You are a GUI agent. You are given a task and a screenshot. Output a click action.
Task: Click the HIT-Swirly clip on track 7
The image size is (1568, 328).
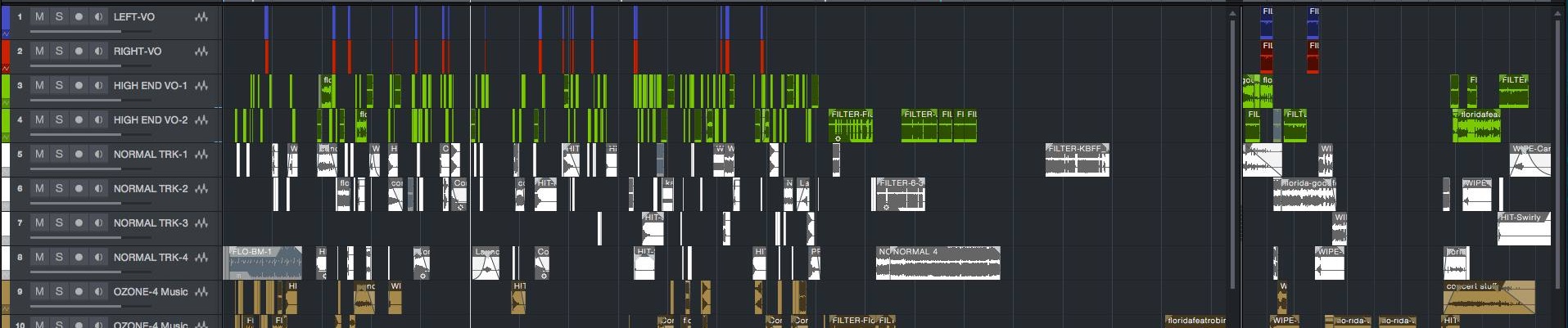(x=1524, y=231)
